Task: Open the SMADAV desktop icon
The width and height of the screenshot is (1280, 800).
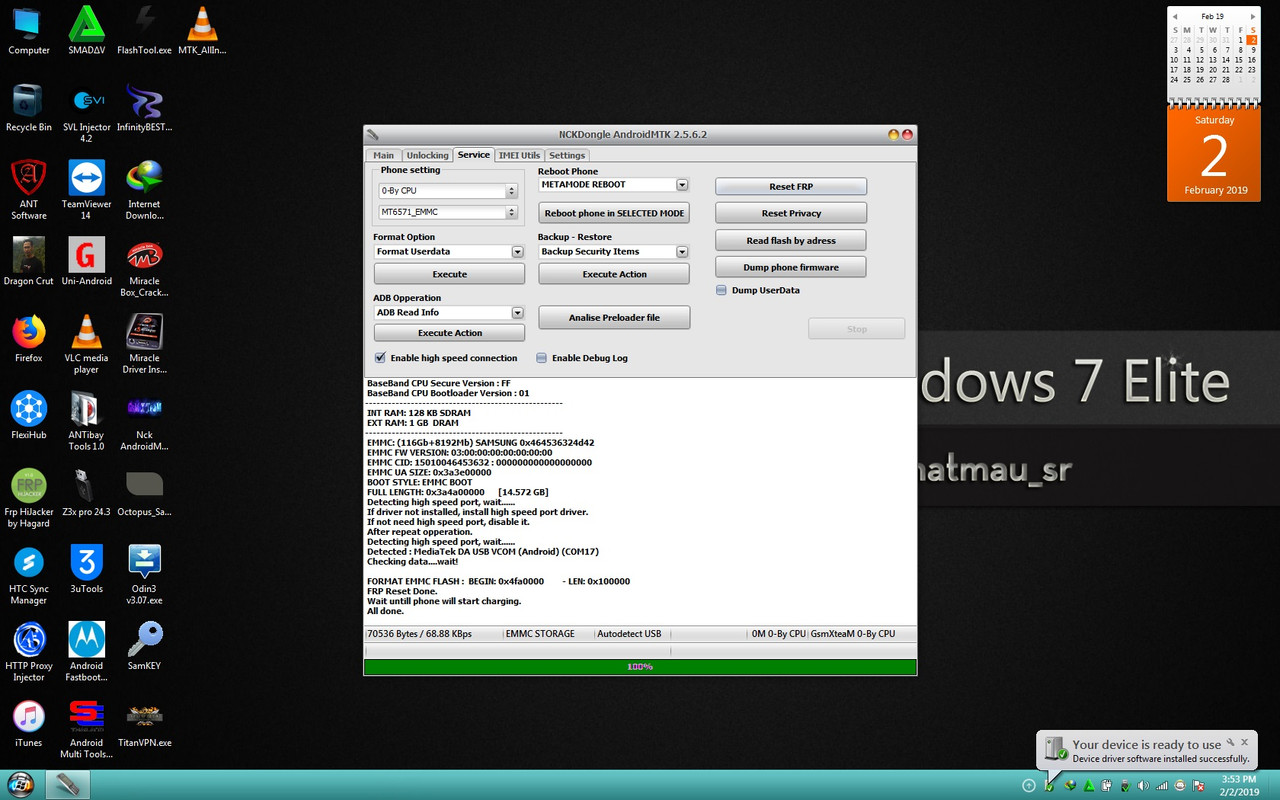Action: (x=86, y=30)
